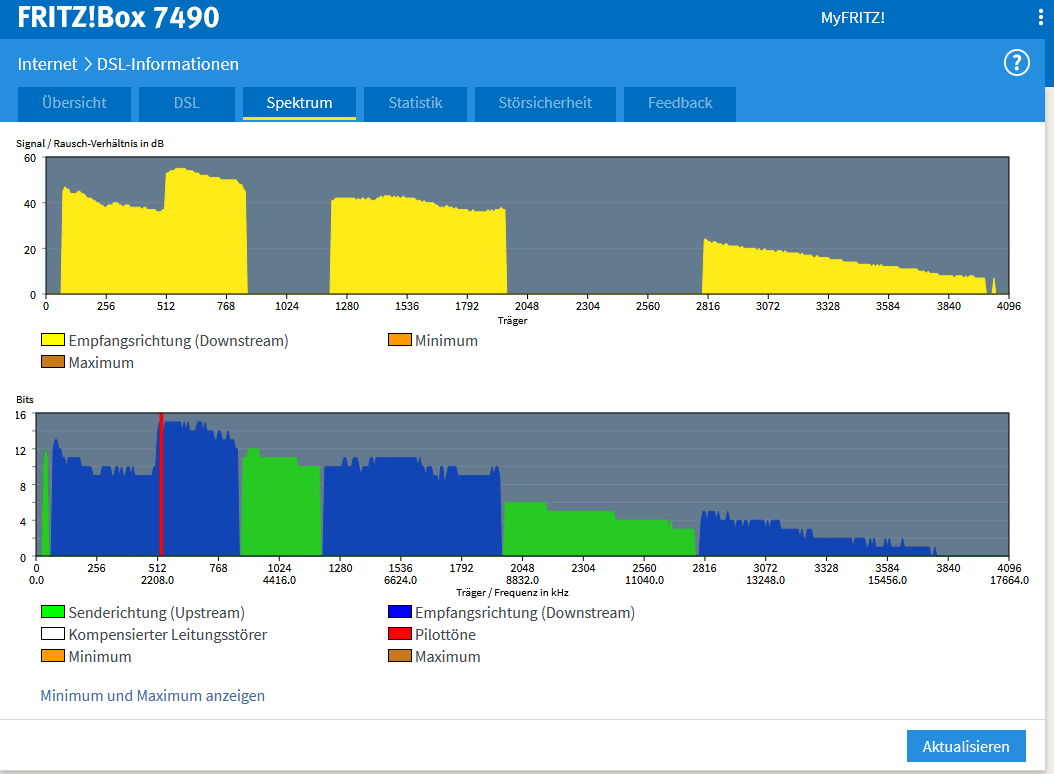Click the green Senderichtung legend swatch

pos(52,612)
